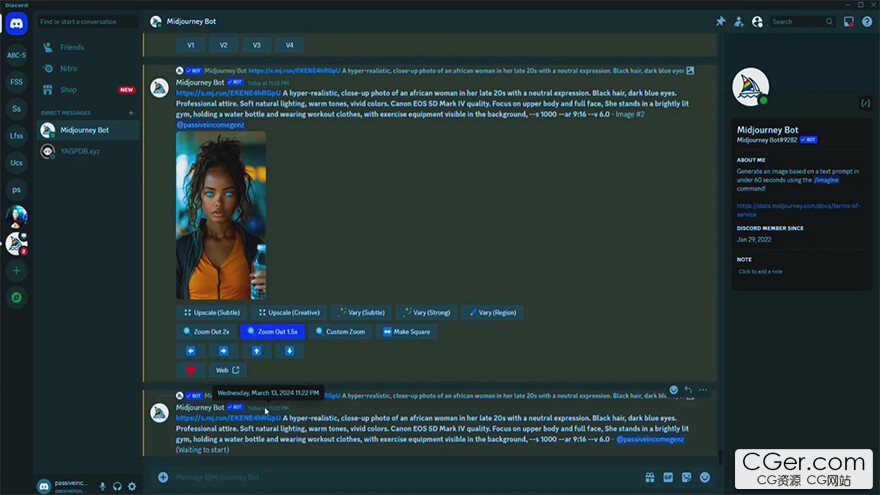Open the Web link button
880x495 pixels.
pyautogui.click(x=228, y=370)
